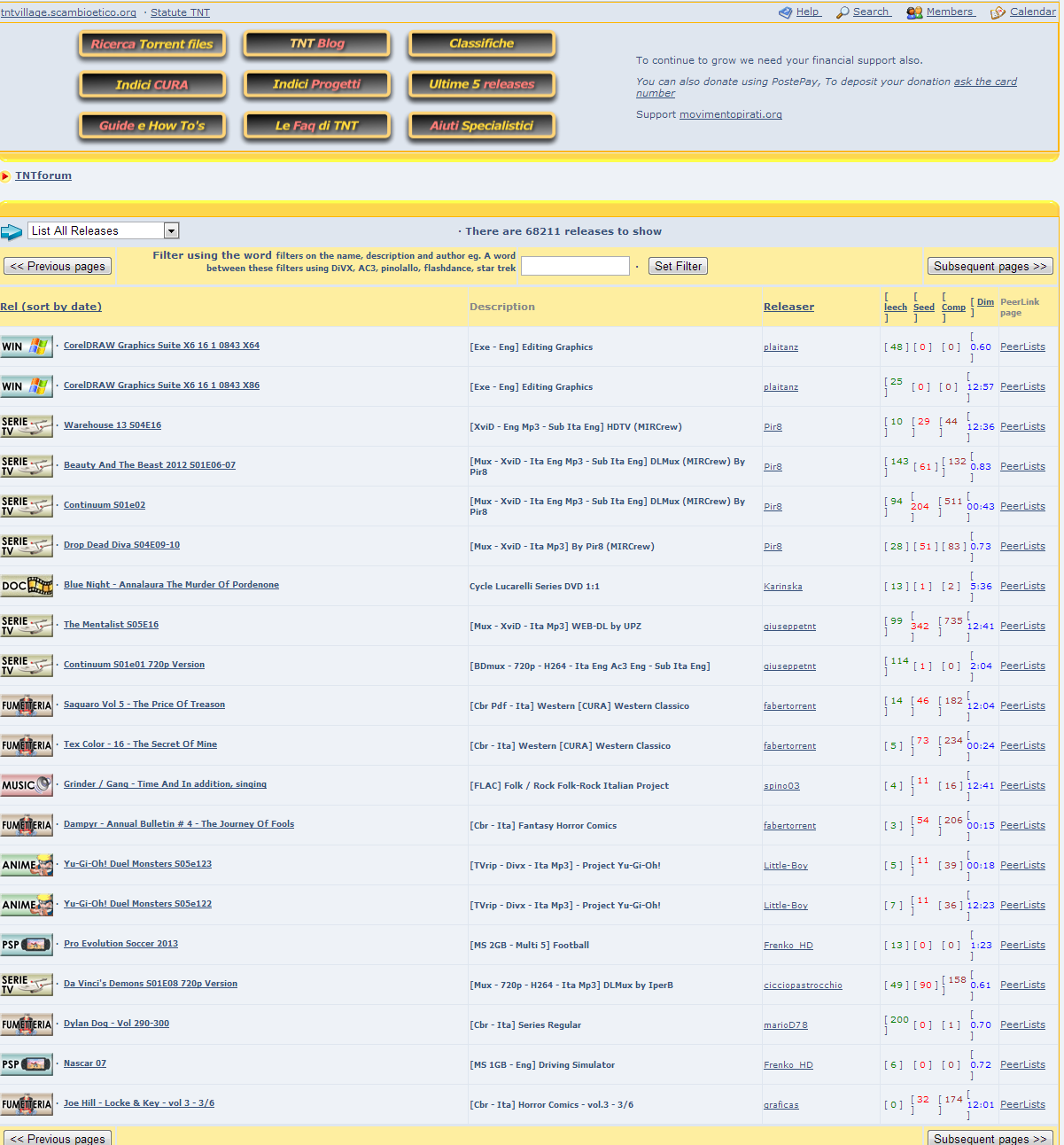This screenshot has width=1064, height=1145.
Task: Open the Members page link
Action: 950,12
